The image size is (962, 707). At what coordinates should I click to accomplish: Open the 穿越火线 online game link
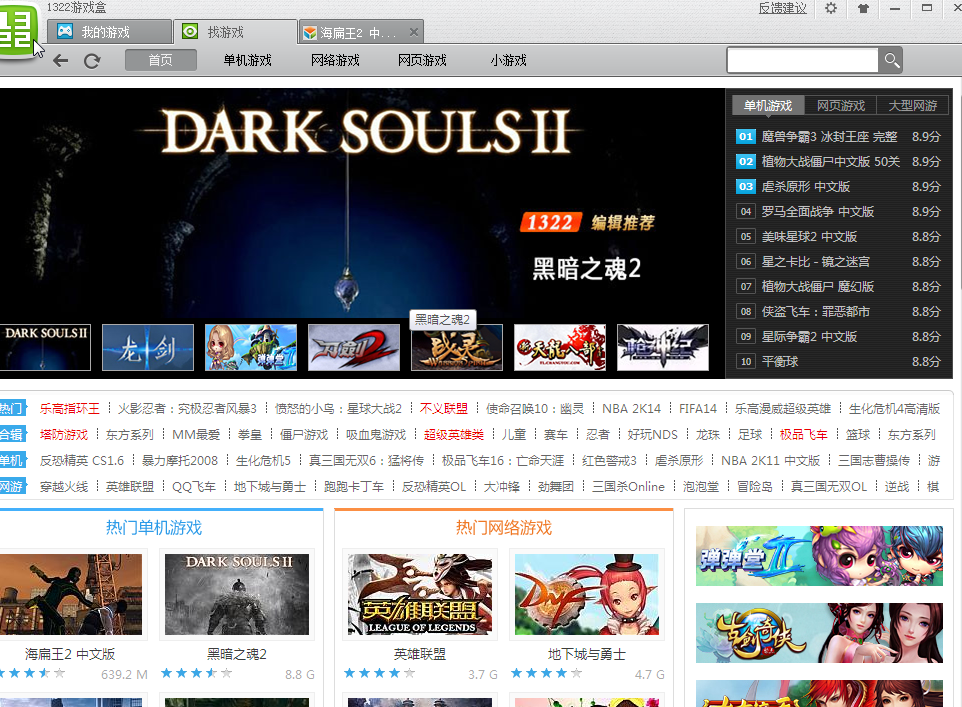pos(64,487)
